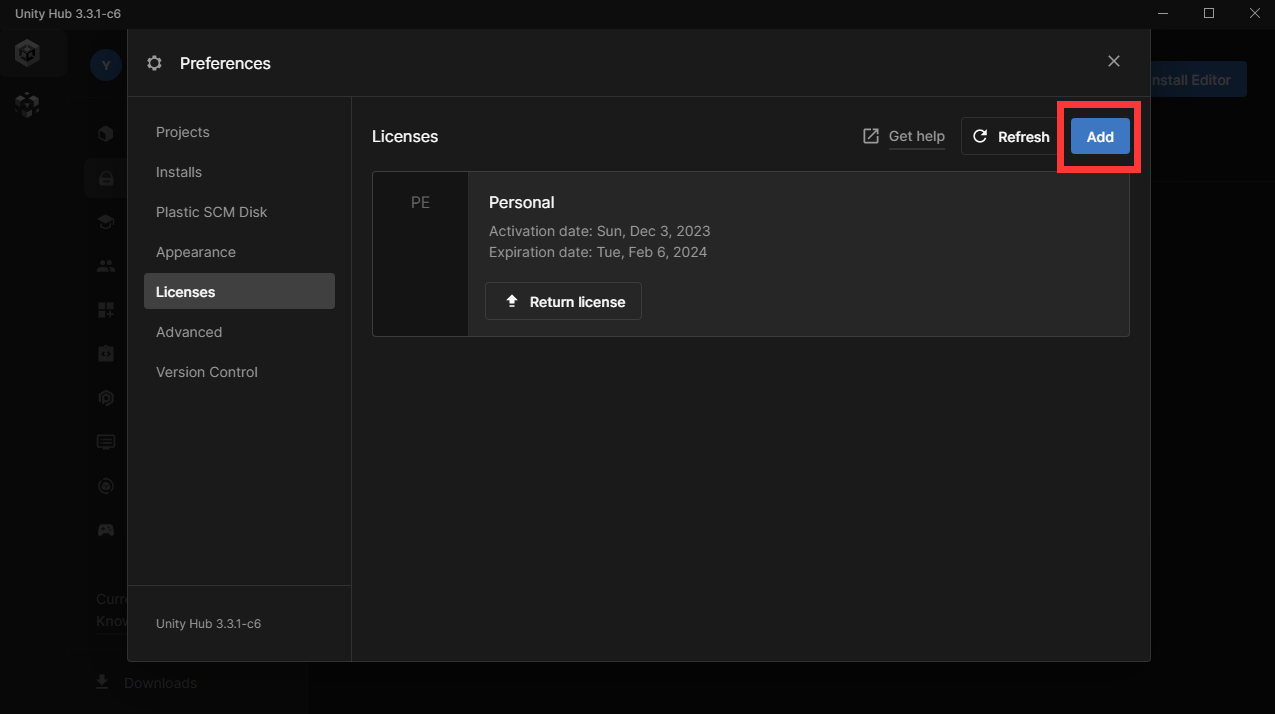Switch to the Installs preferences section
This screenshot has width=1275, height=714.
click(179, 172)
